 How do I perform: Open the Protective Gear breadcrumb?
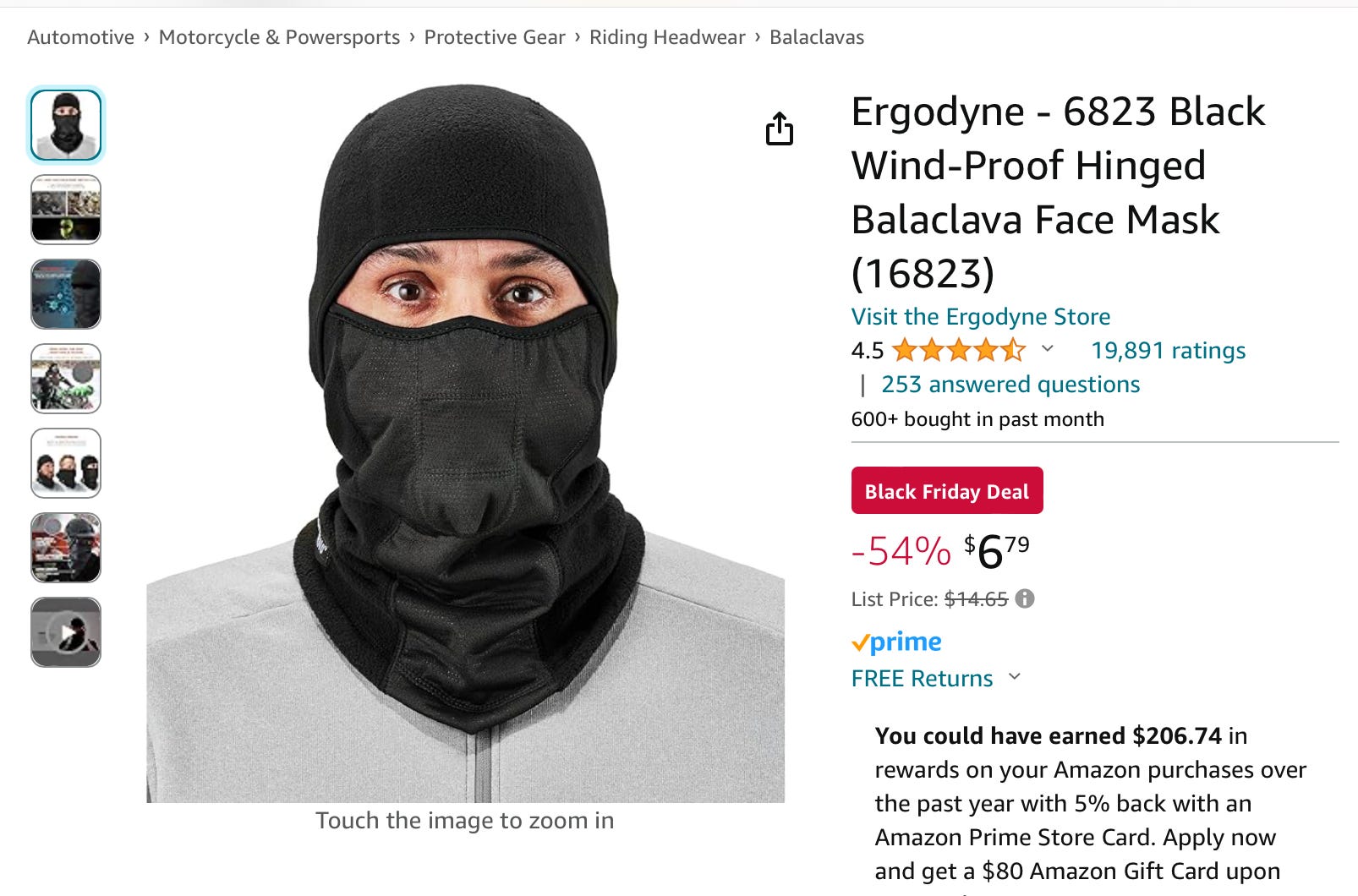(x=495, y=37)
